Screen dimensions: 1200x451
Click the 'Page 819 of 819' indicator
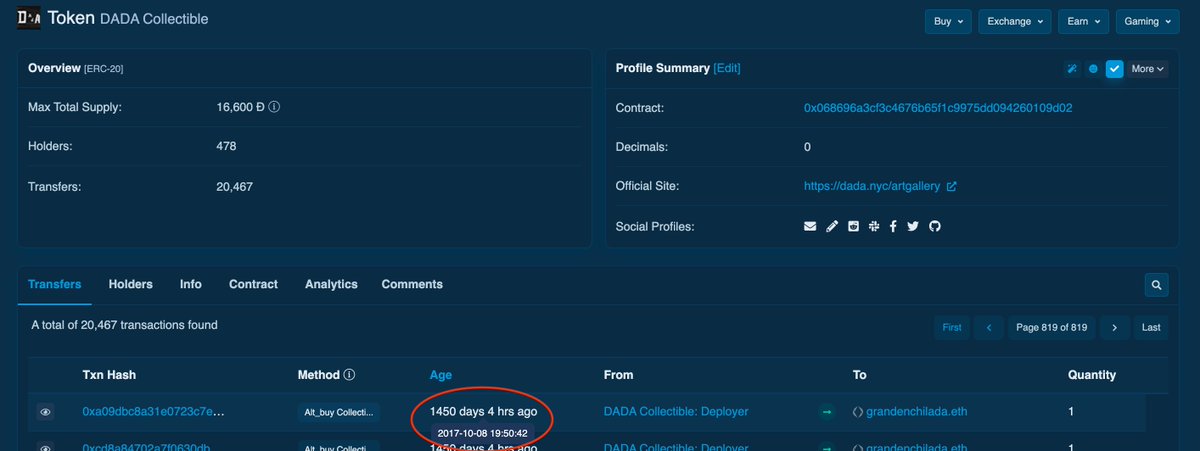[x=1051, y=327]
